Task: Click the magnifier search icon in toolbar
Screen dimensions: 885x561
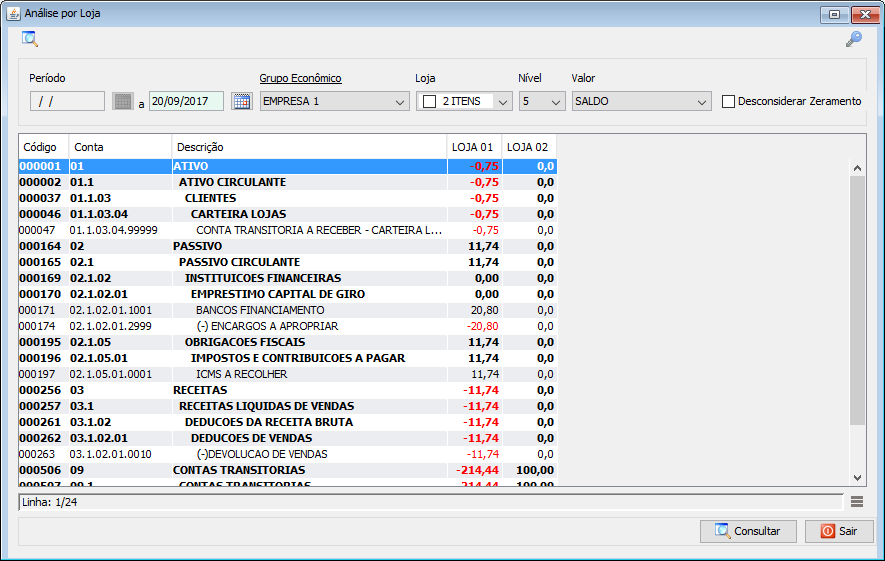Action: coord(29,39)
